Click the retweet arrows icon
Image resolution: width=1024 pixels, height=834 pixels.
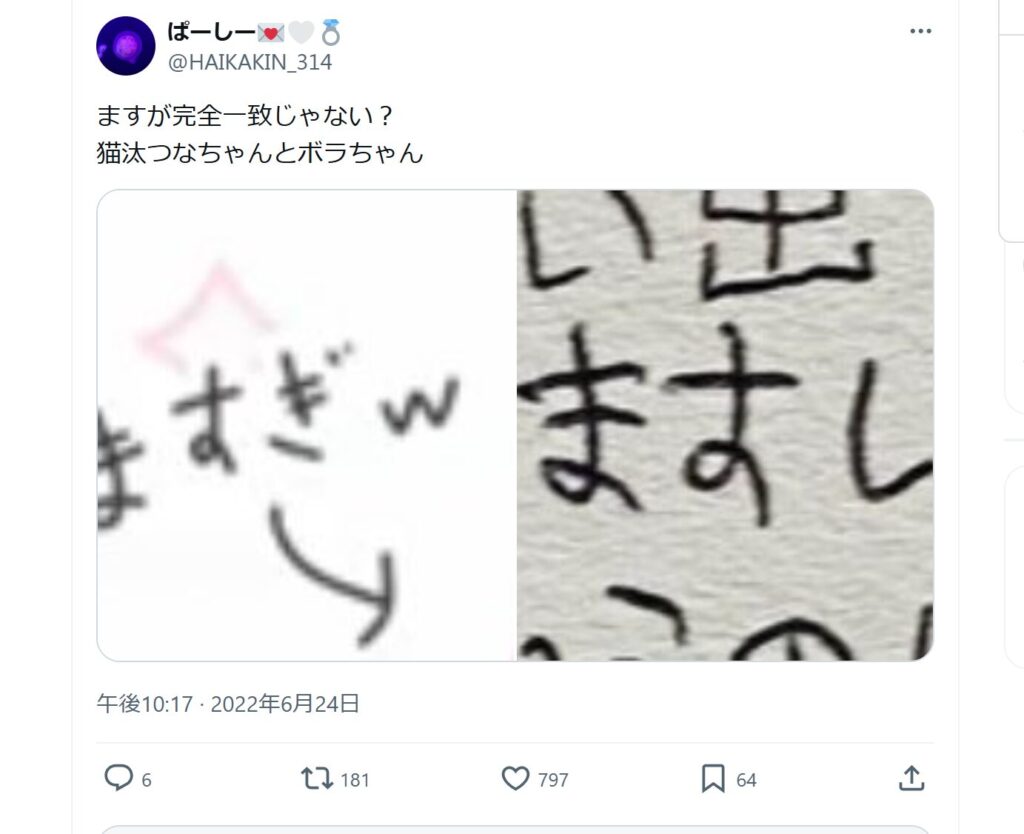(317, 778)
